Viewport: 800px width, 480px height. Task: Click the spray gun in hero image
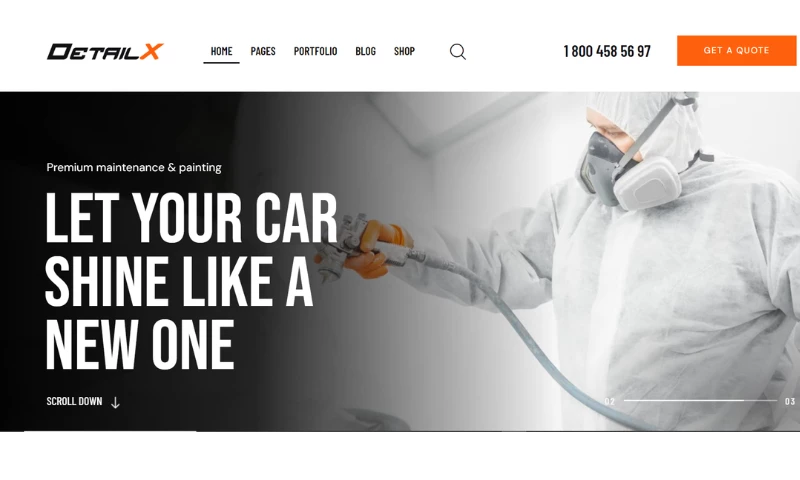click(x=352, y=246)
